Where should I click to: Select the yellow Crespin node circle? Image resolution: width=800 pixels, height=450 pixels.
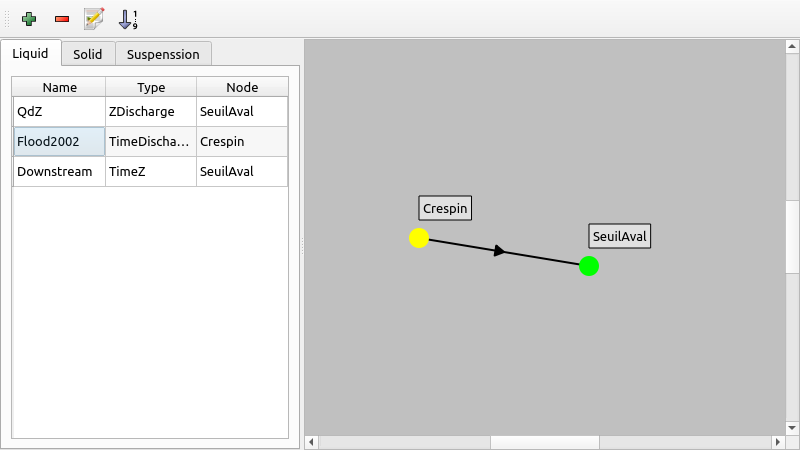pos(419,238)
